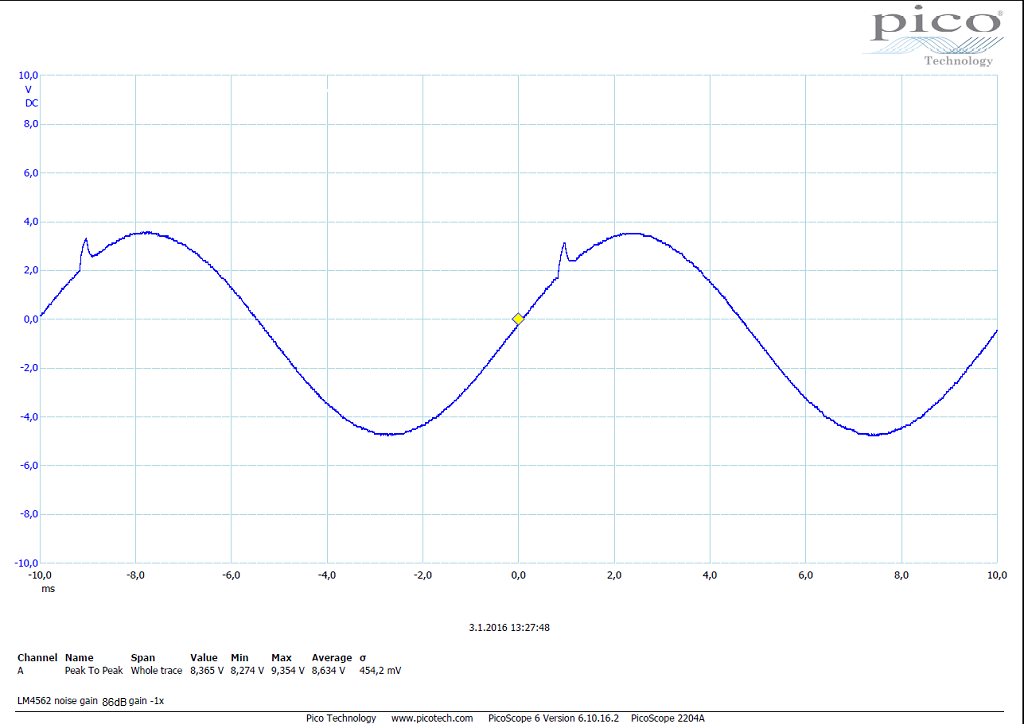
Task: Click the "Value" column header
Action: 204,657
